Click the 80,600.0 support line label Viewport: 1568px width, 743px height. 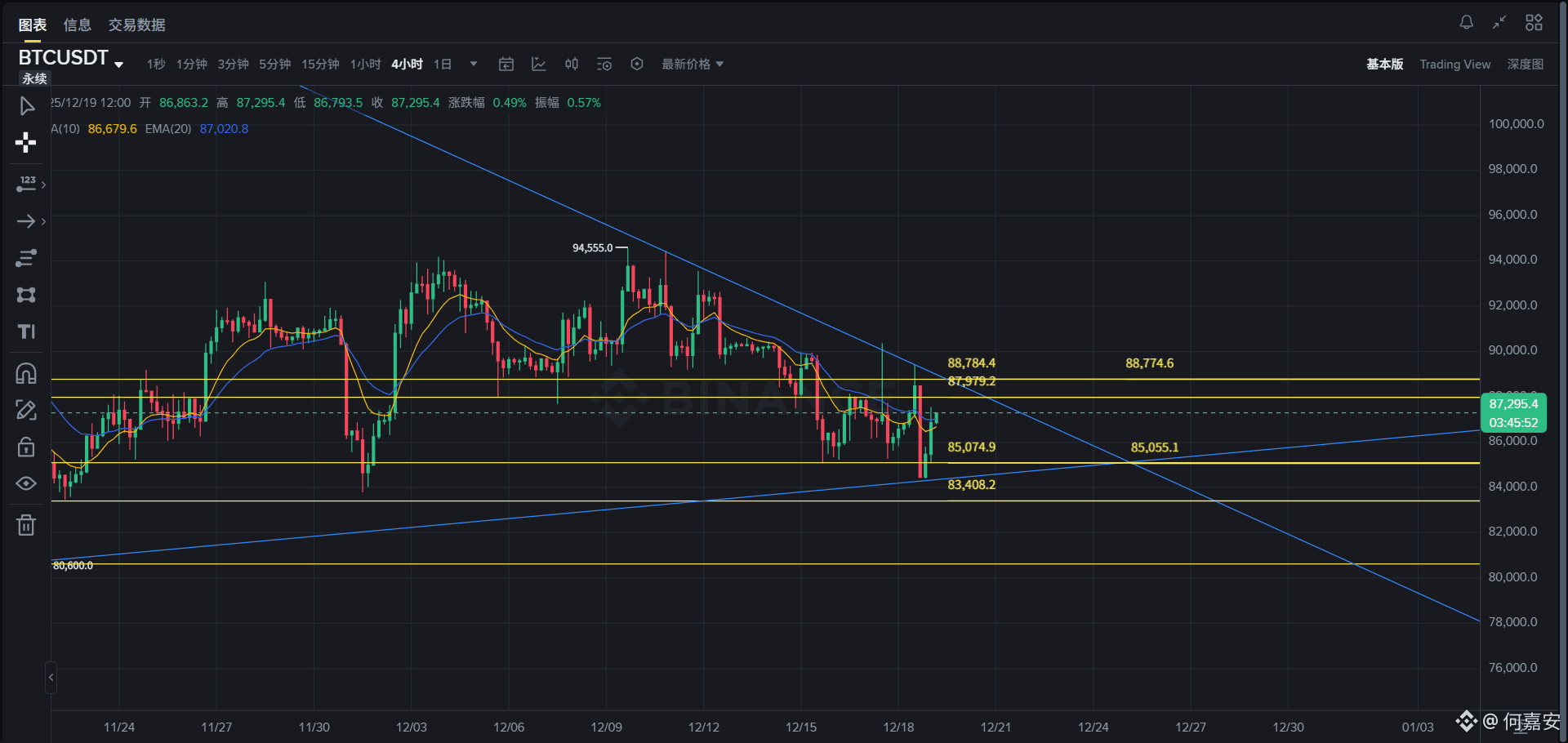[x=73, y=566]
